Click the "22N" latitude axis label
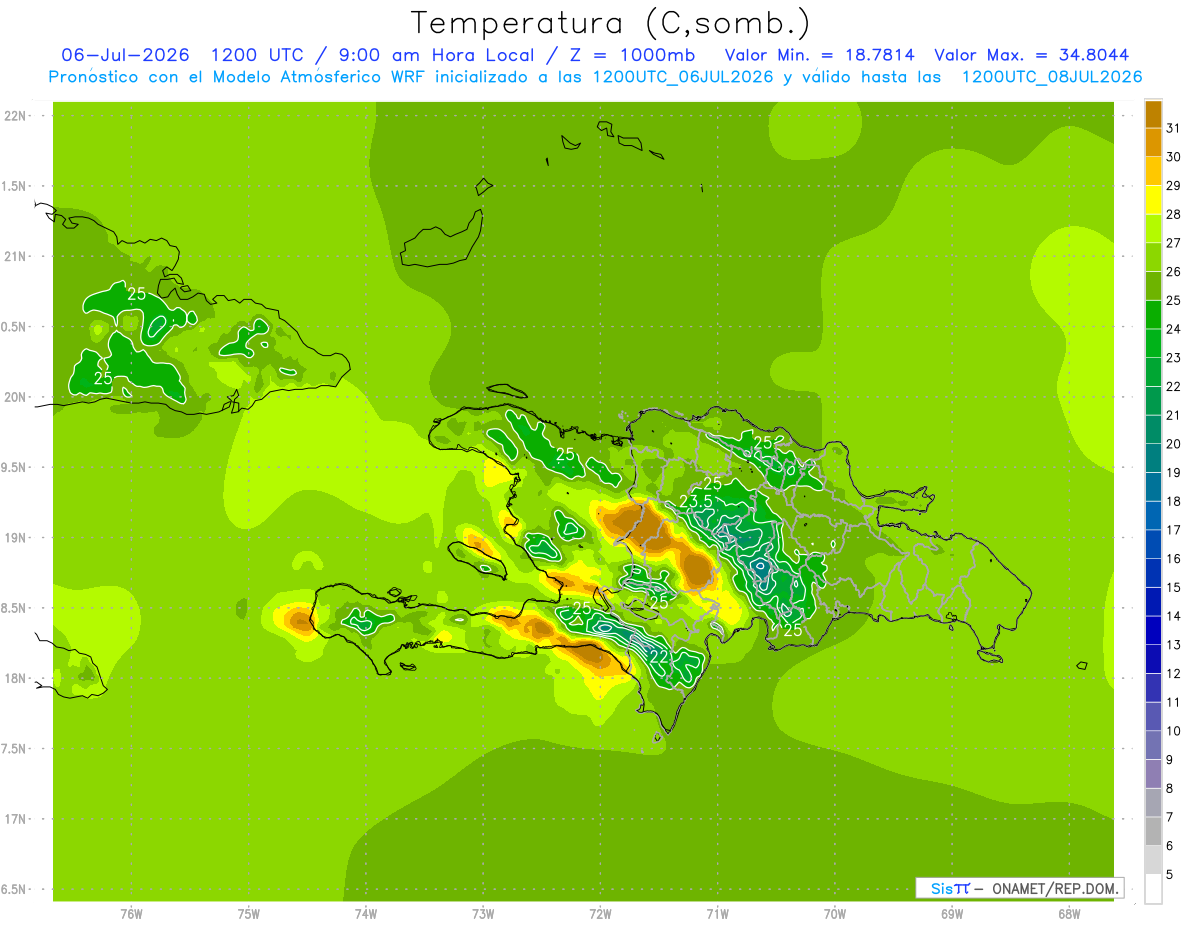The width and height of the screenshot is (1200, 927). [16, 116]
